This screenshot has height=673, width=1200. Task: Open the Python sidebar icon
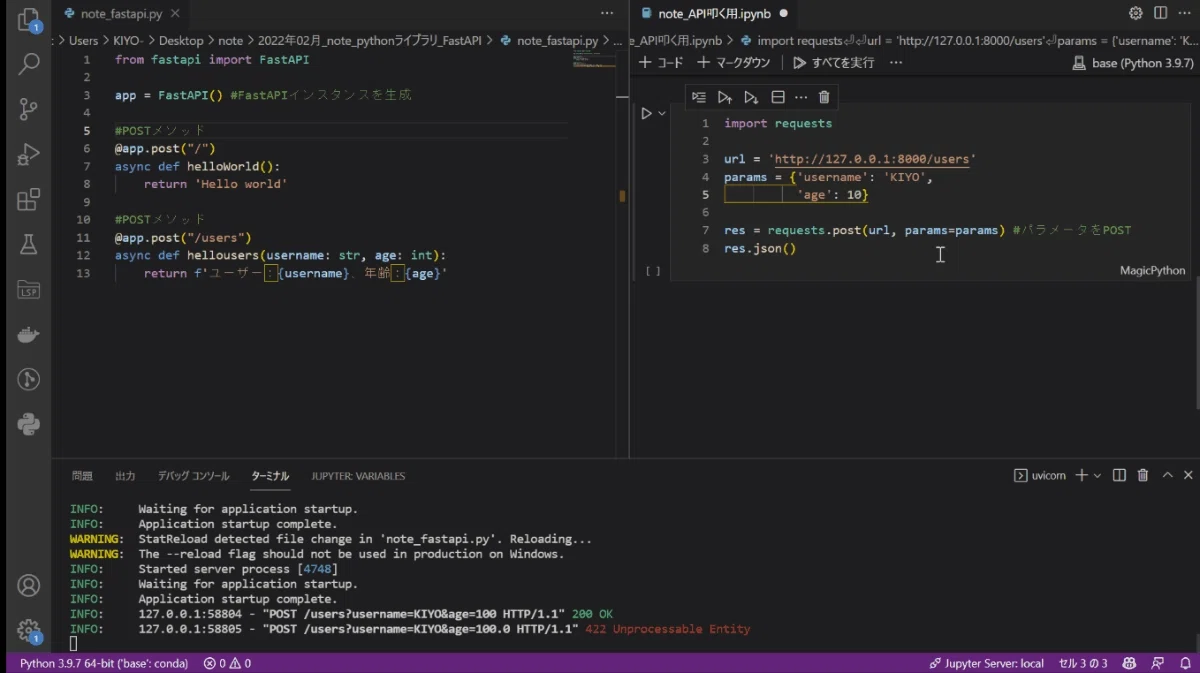[x=28, y=425]
